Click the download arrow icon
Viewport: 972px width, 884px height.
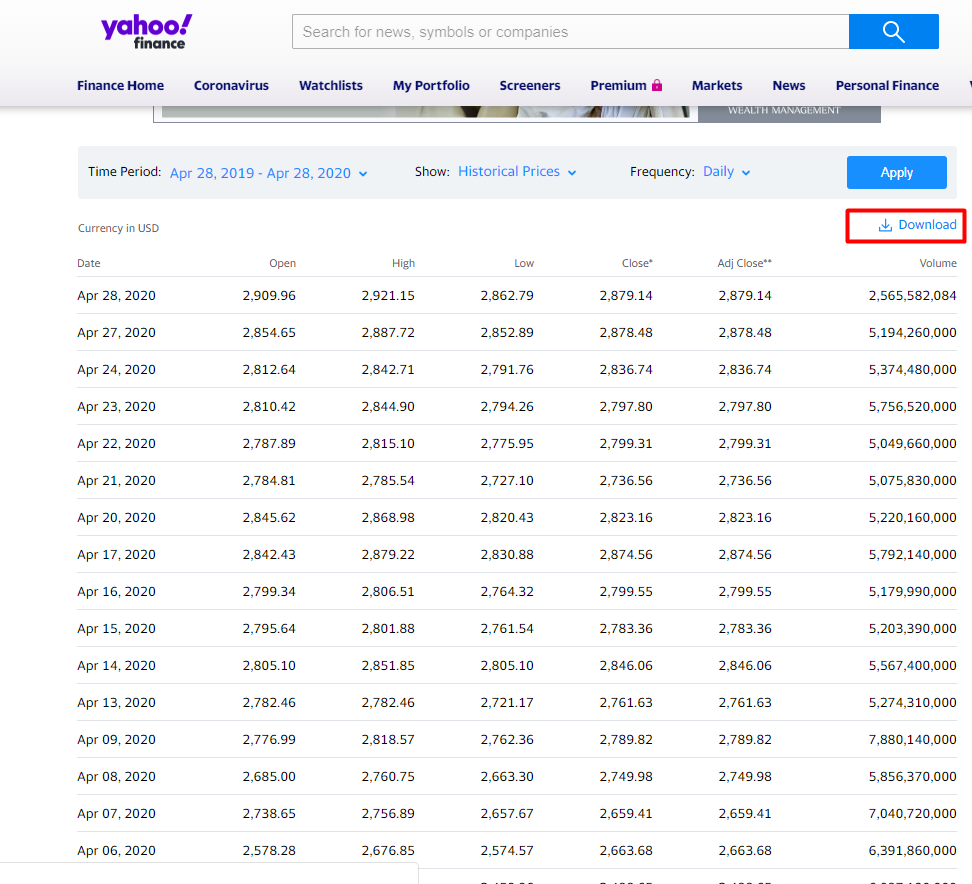point(885,225)
